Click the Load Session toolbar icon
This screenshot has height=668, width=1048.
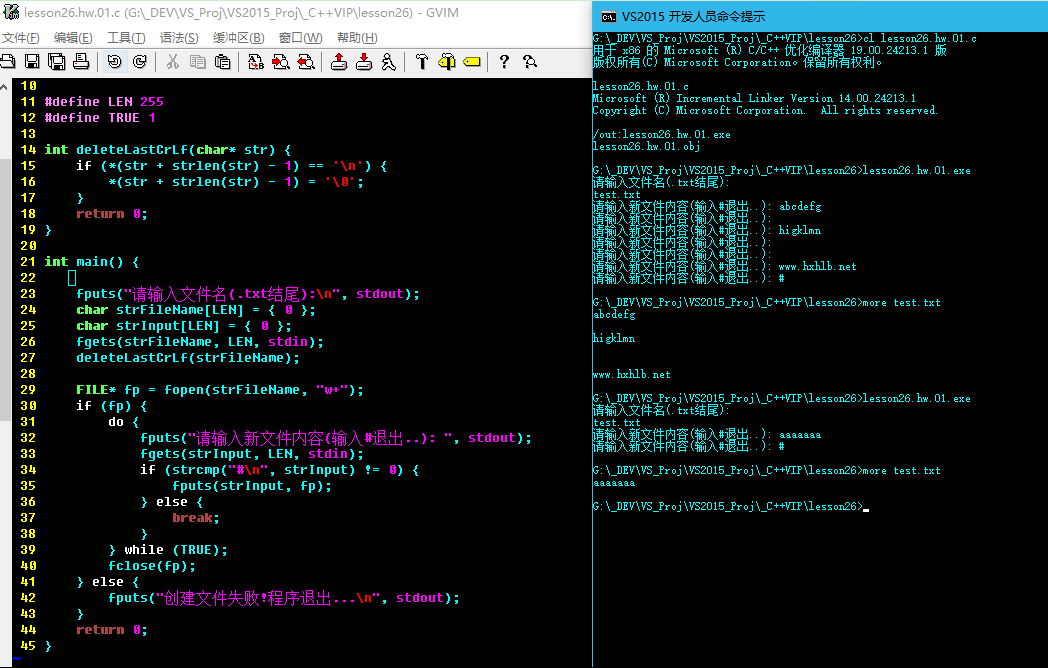tap(339, 62)
